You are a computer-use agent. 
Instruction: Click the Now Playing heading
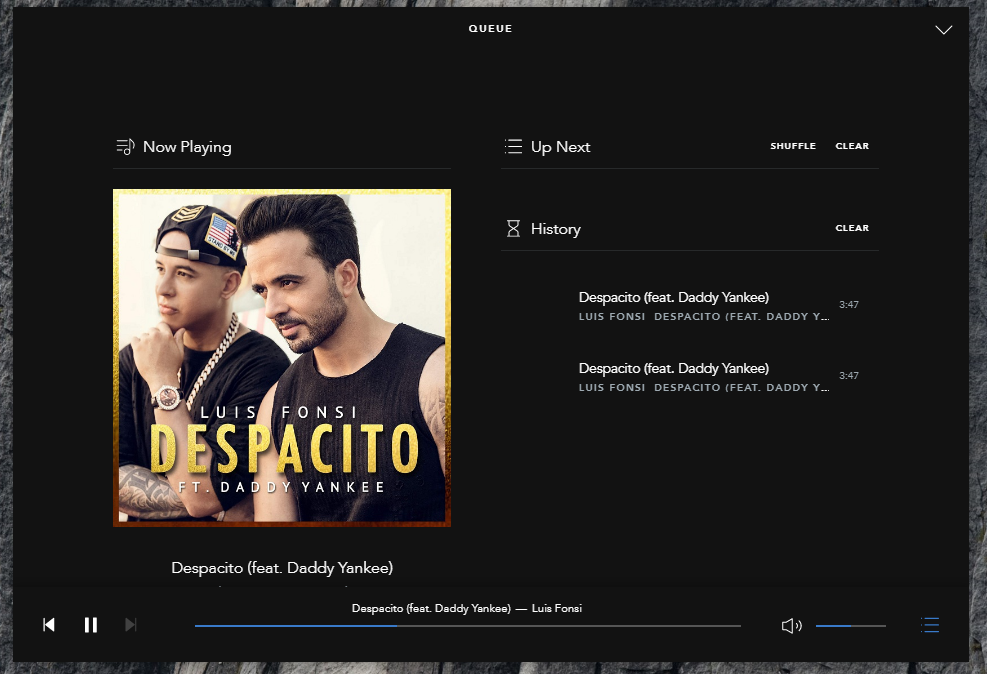187,147
